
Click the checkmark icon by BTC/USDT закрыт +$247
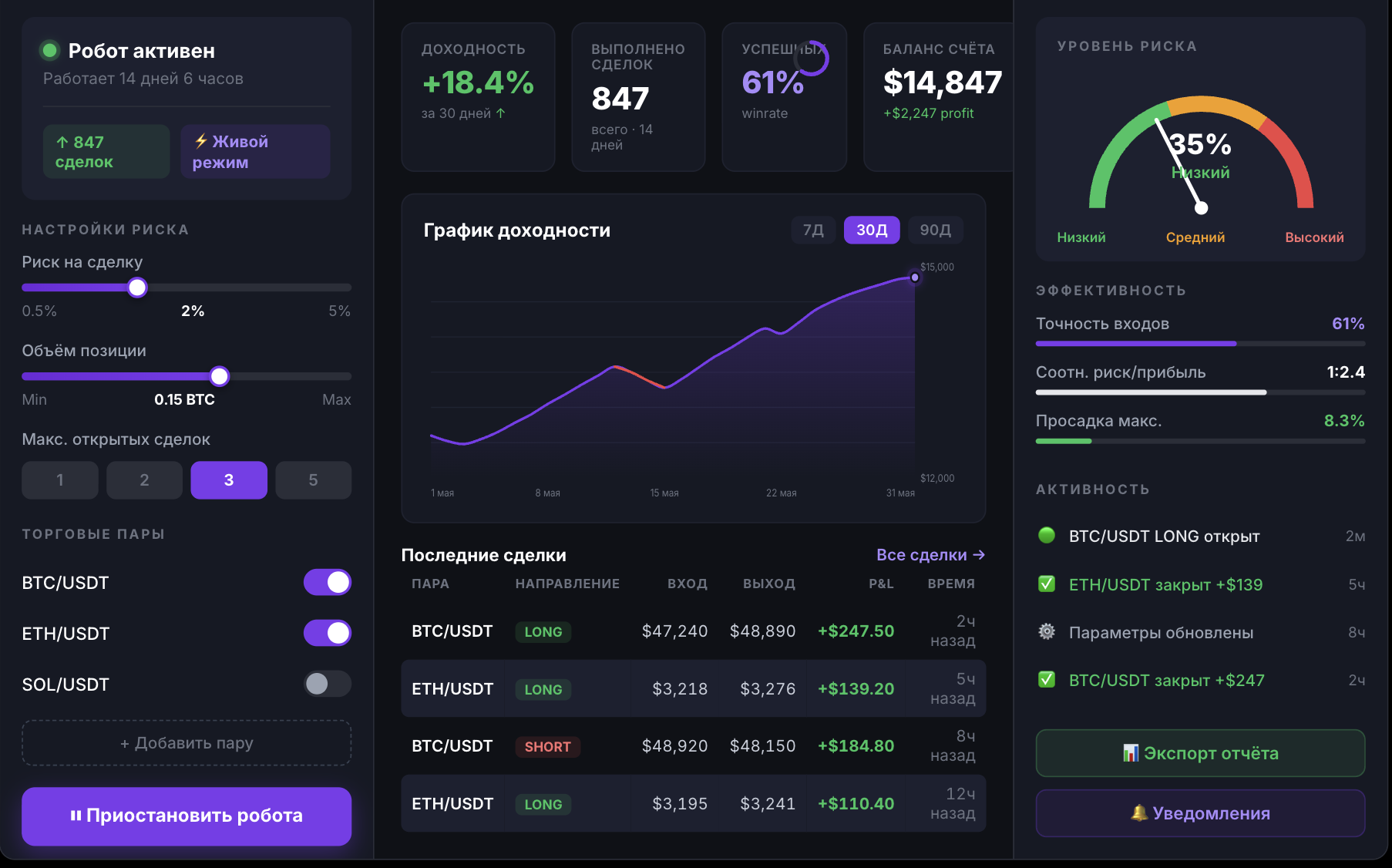pyautogui.click(x=1046, y=680)
